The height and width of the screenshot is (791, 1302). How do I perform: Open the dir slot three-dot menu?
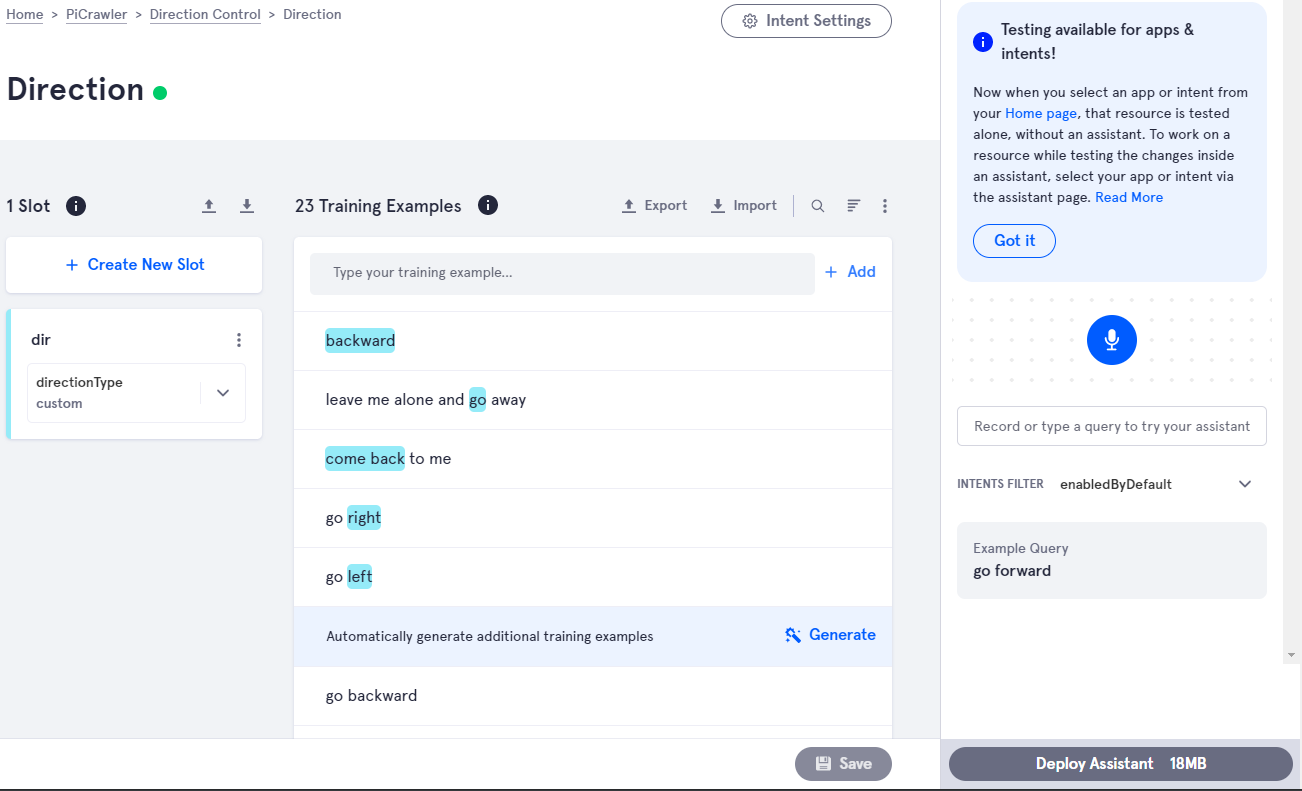(238, 340)
